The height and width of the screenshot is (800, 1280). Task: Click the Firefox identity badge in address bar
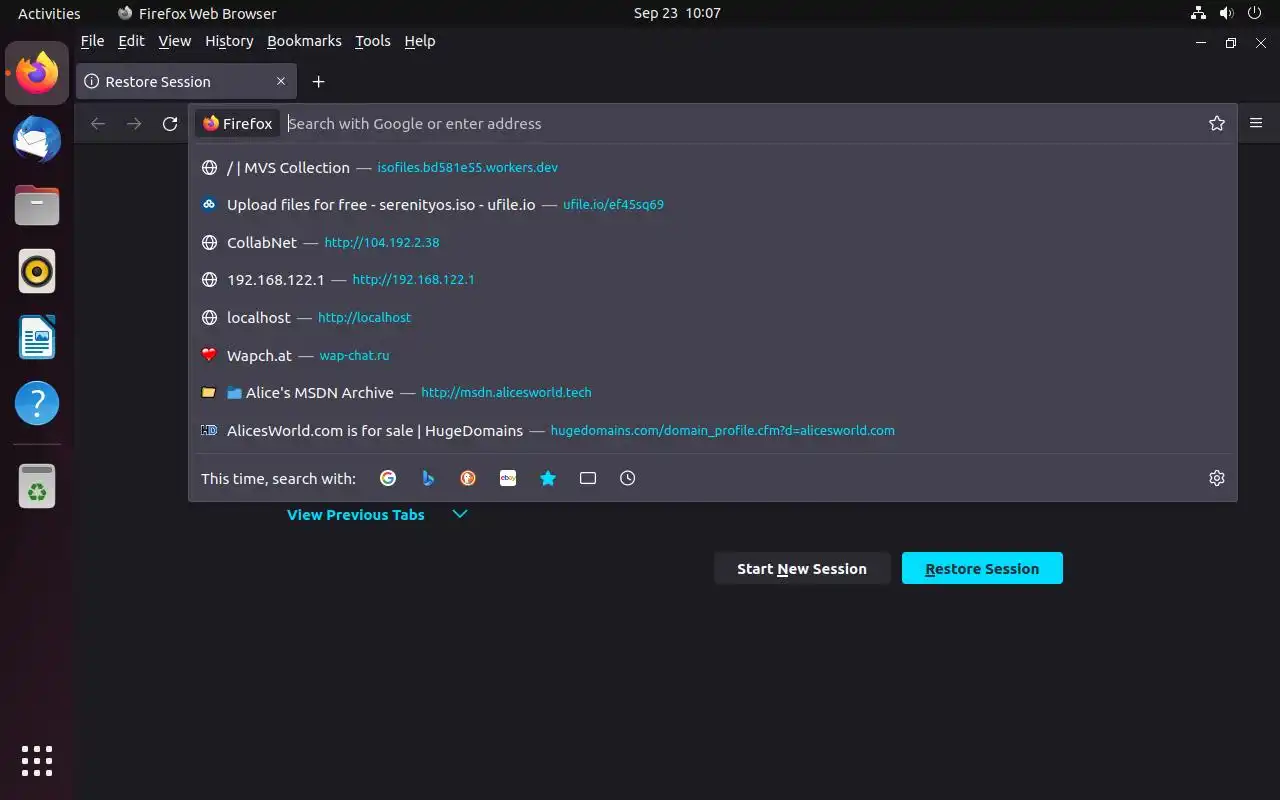(238, 123)
